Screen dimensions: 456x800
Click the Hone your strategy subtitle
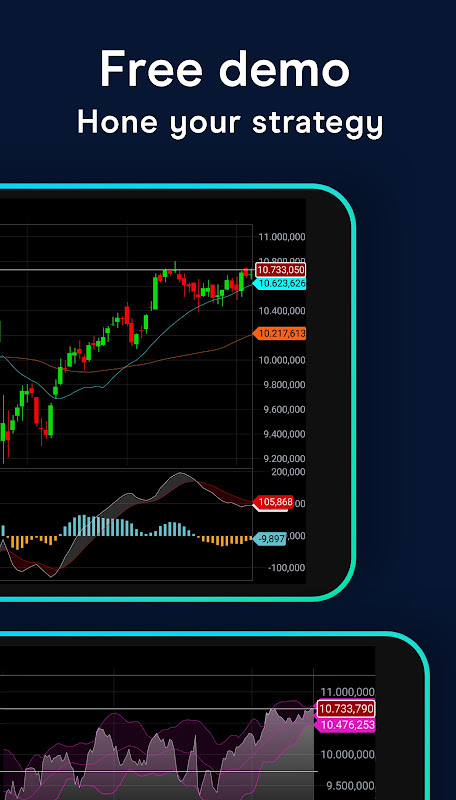[230, 123]
